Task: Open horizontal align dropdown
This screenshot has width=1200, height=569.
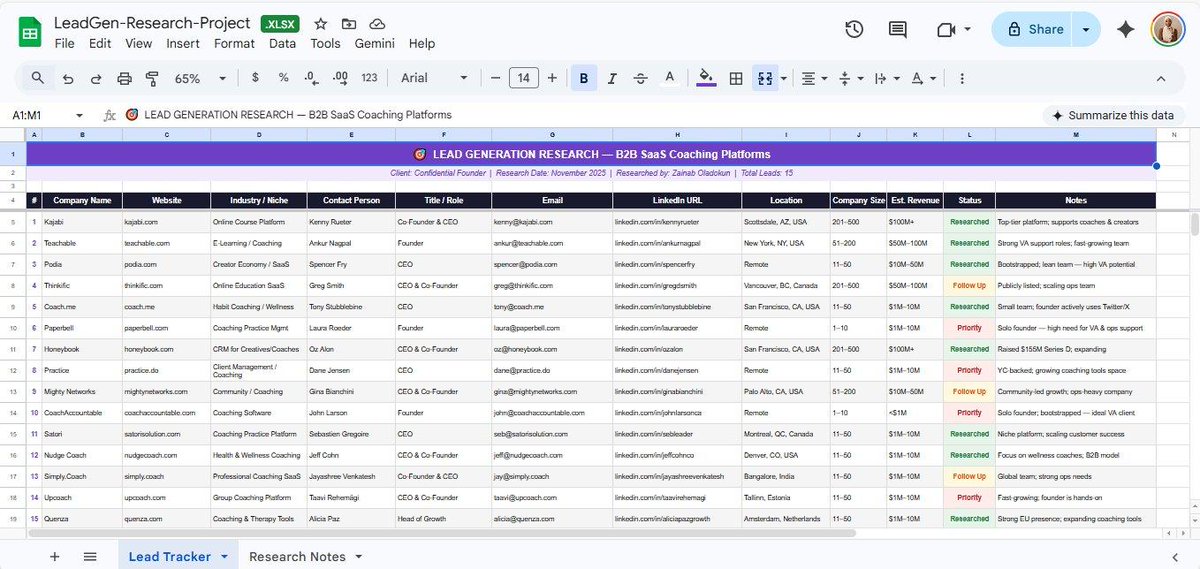Action: pyautogui.click(x=814, y=78)
